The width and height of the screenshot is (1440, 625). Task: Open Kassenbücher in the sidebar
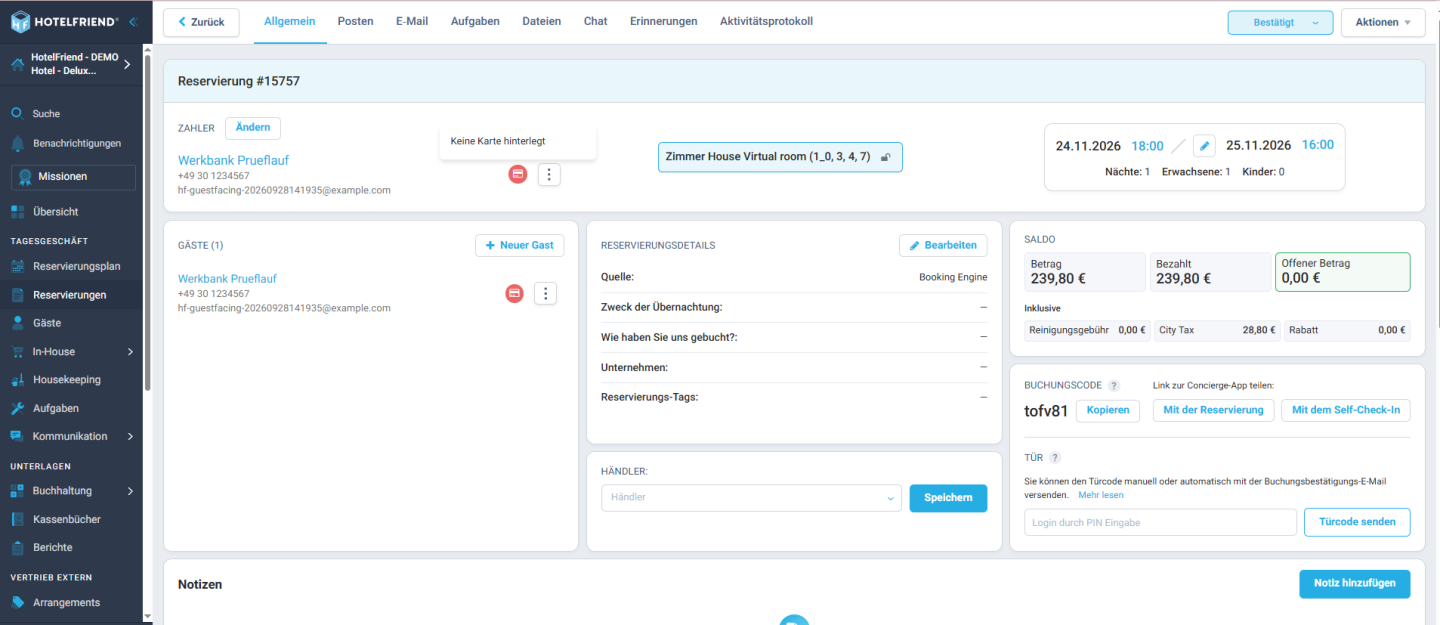pyautogui.click(x=66, y=519)
